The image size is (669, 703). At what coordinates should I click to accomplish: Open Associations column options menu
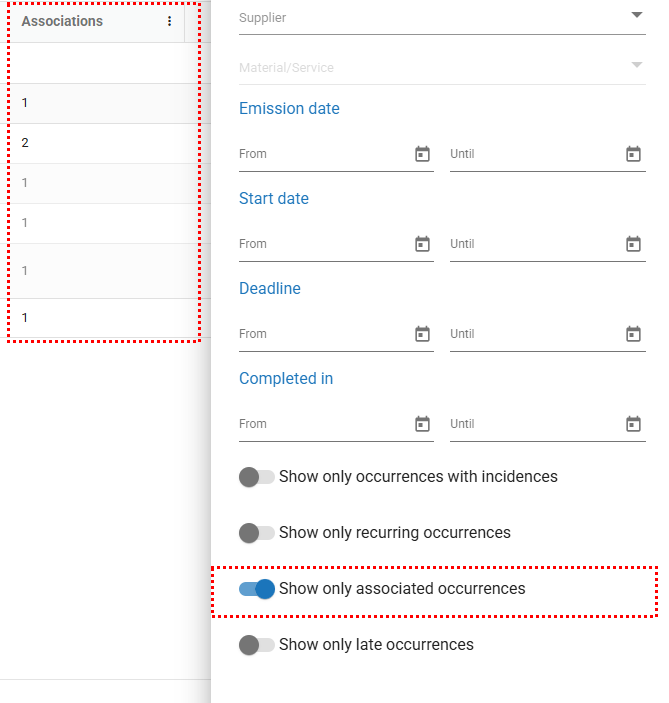[x=169, y=21]
